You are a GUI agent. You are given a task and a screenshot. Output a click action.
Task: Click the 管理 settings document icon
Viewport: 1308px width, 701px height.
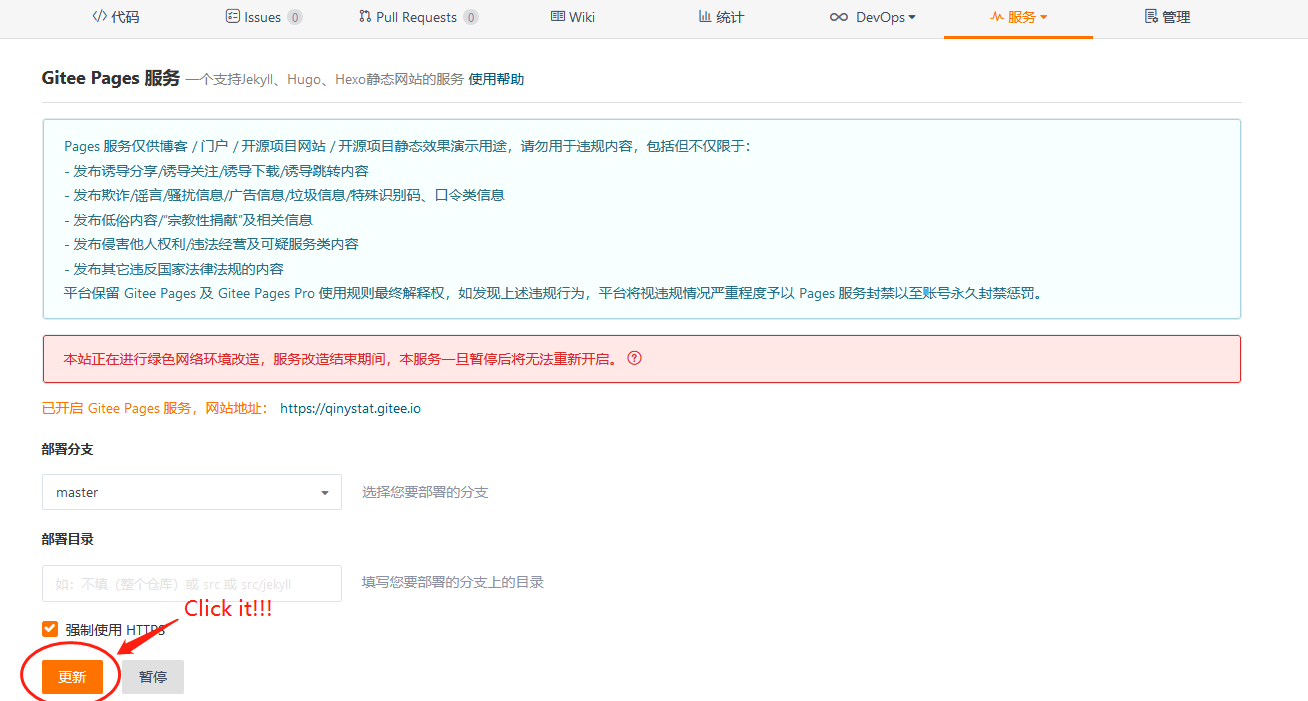(1151, 17)
